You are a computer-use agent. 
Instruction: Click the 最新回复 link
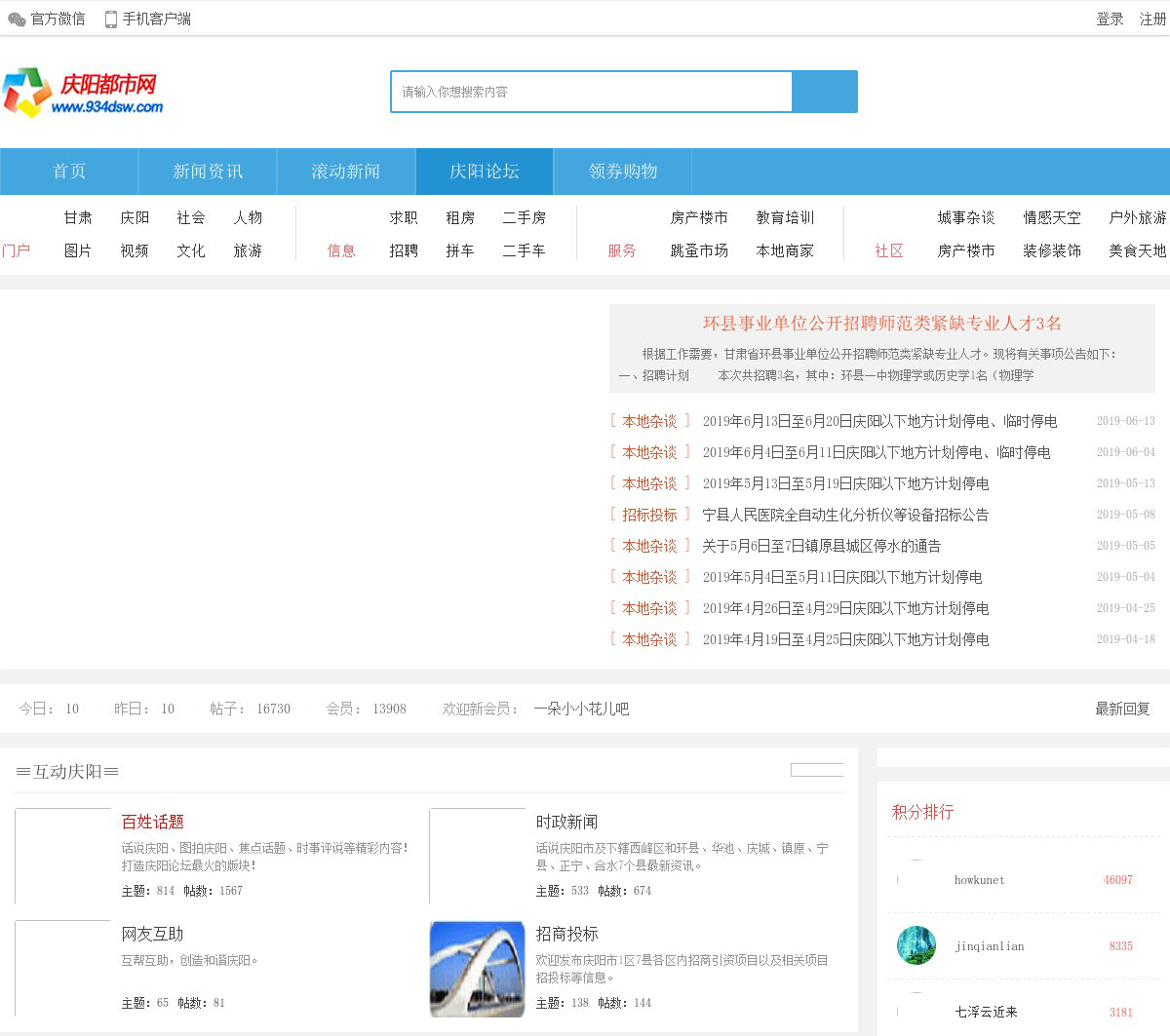tap(1122, 710)
